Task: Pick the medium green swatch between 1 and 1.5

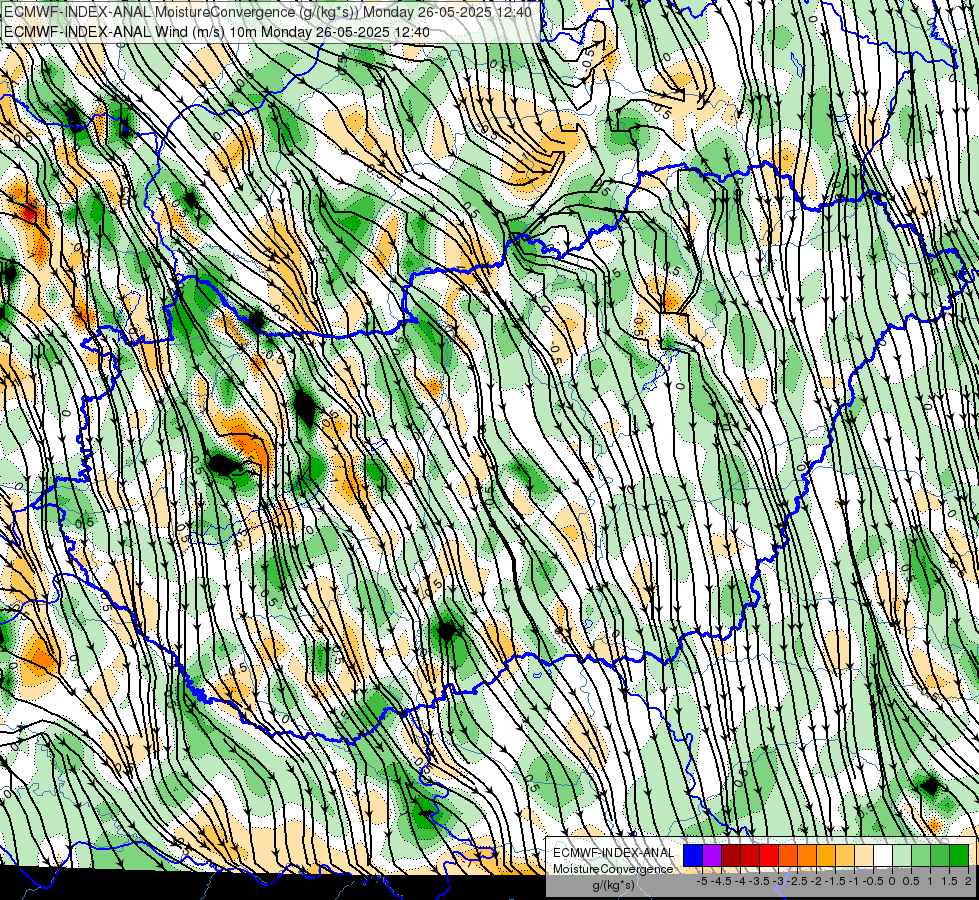Action: pyautogui.click(x=940, y=856)
